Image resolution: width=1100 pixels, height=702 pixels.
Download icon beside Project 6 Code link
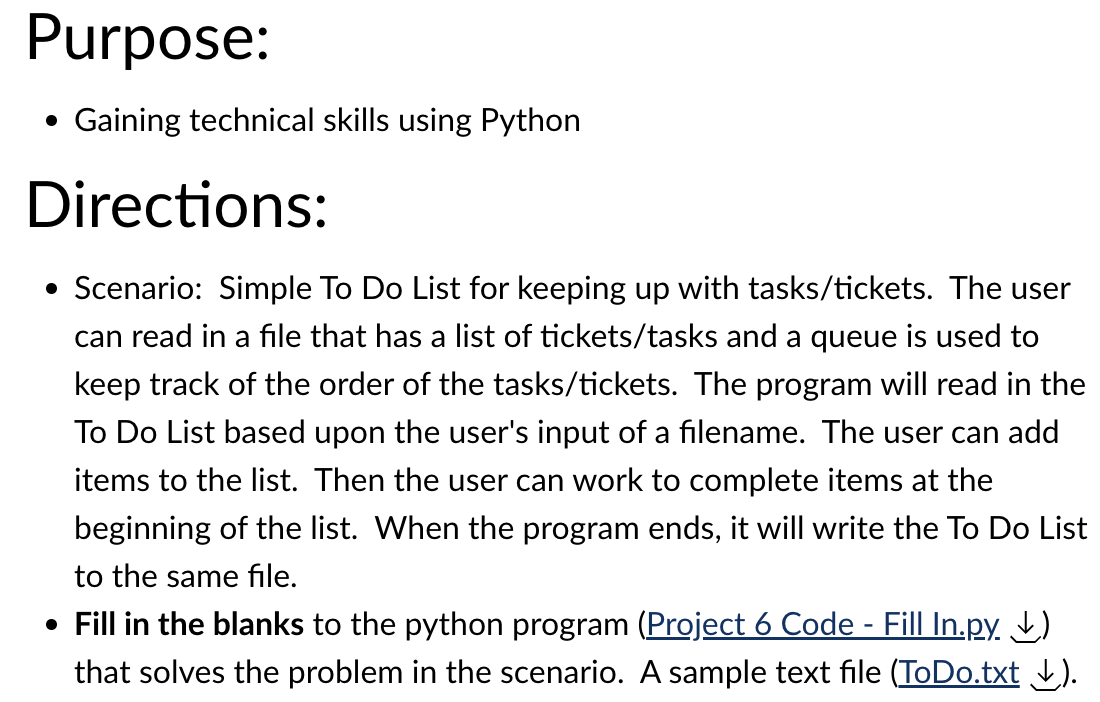[x=1025, y=626]
